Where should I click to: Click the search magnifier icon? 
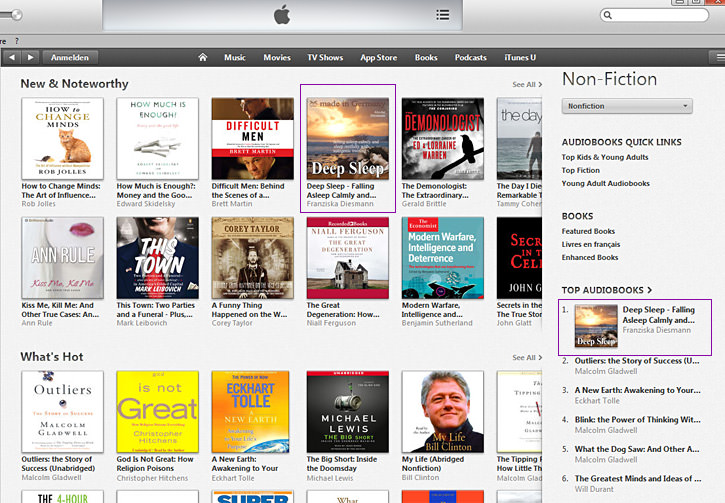608,15
